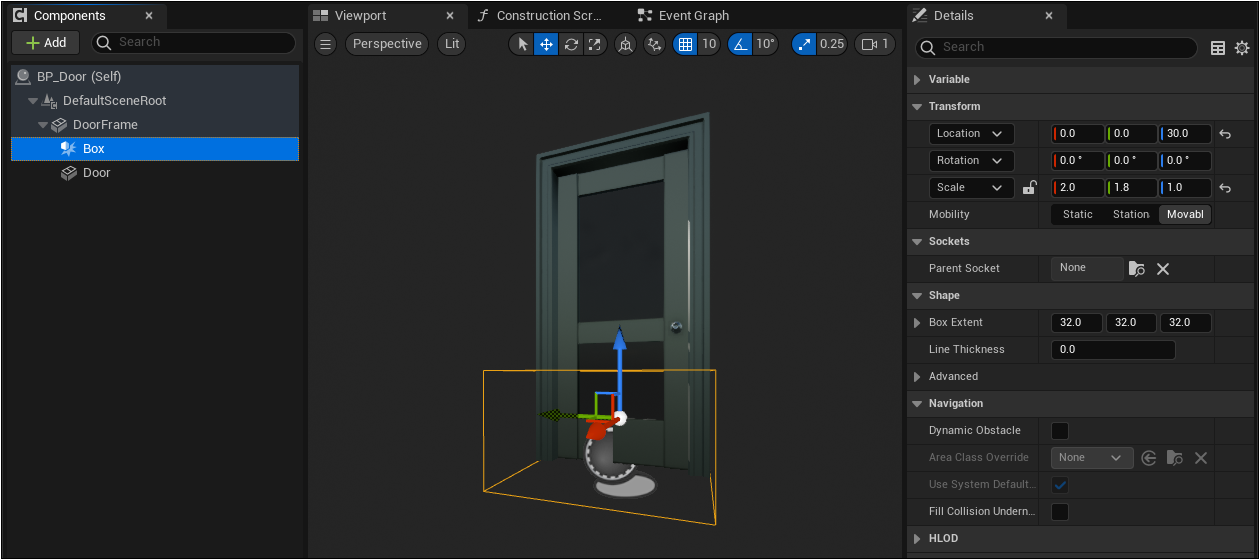Collapse the Transform section
This screenshot has width=1260, height=560.
pos(918,106)
